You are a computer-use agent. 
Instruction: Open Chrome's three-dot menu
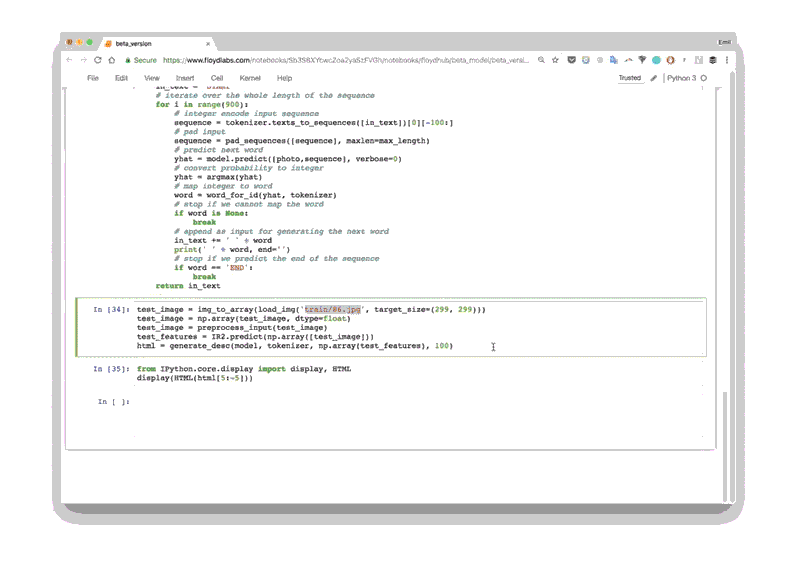click(x=725, y=60)
